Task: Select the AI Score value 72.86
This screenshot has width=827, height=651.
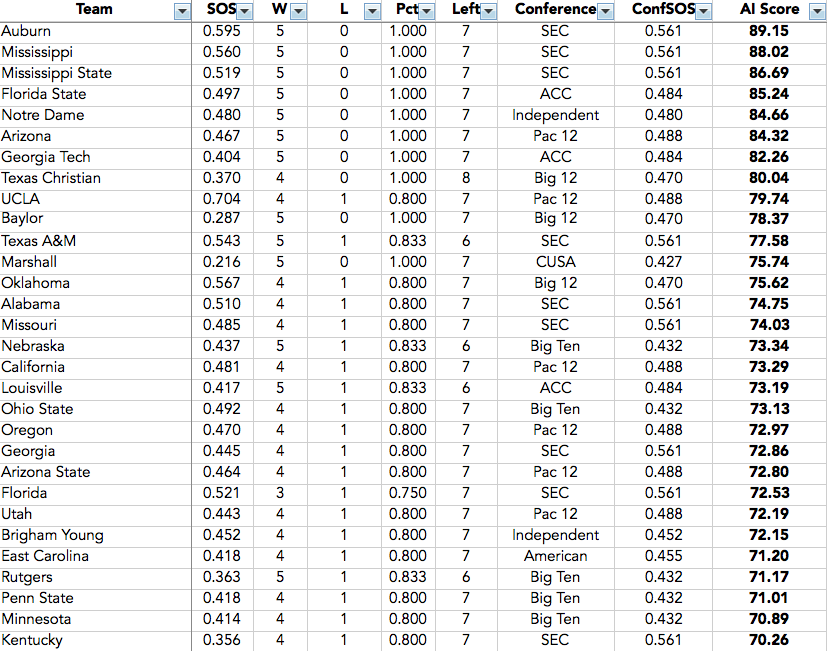Action: click(x=769, y=451)
